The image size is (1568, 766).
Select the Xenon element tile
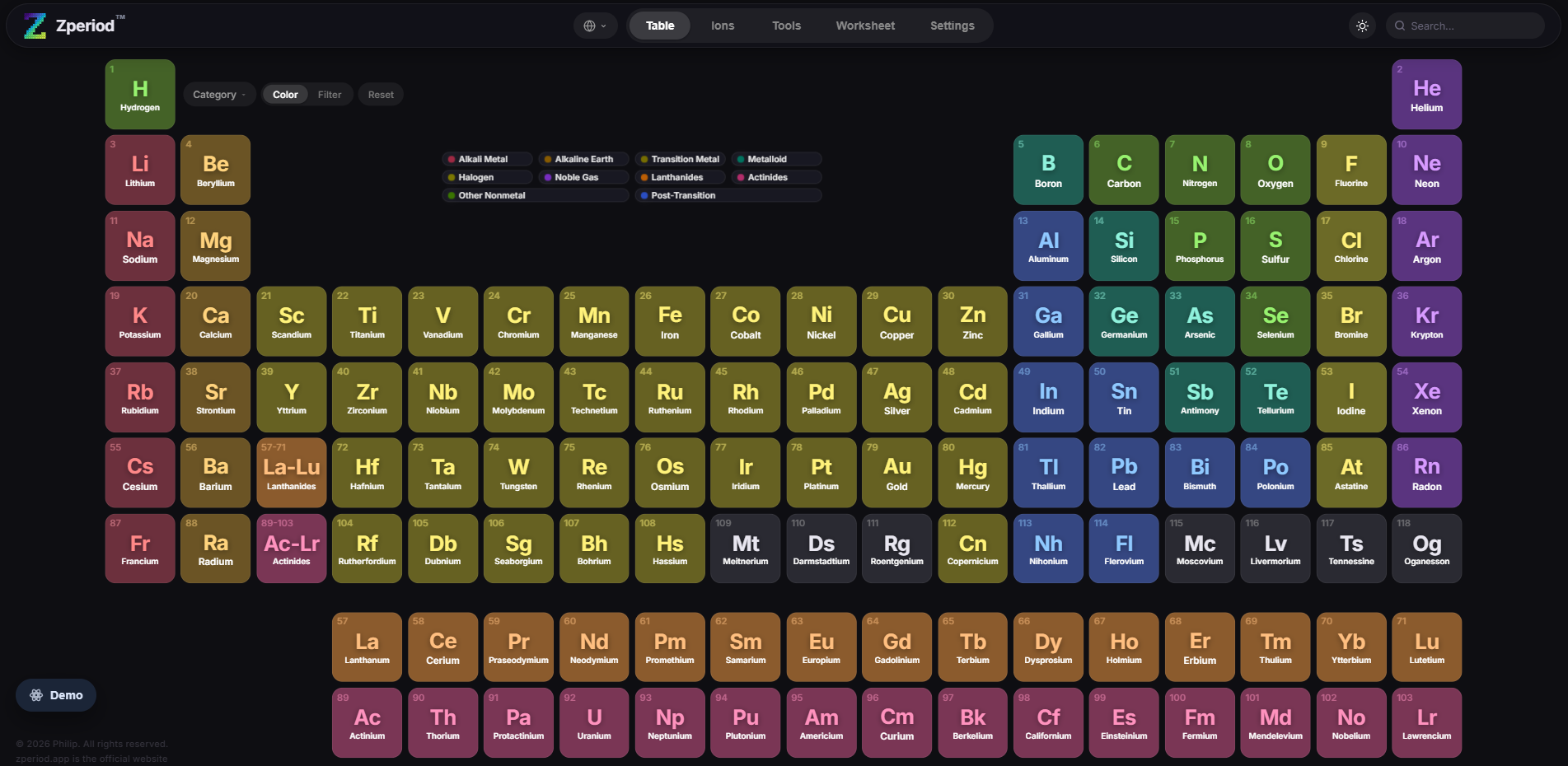point(1427,397)
